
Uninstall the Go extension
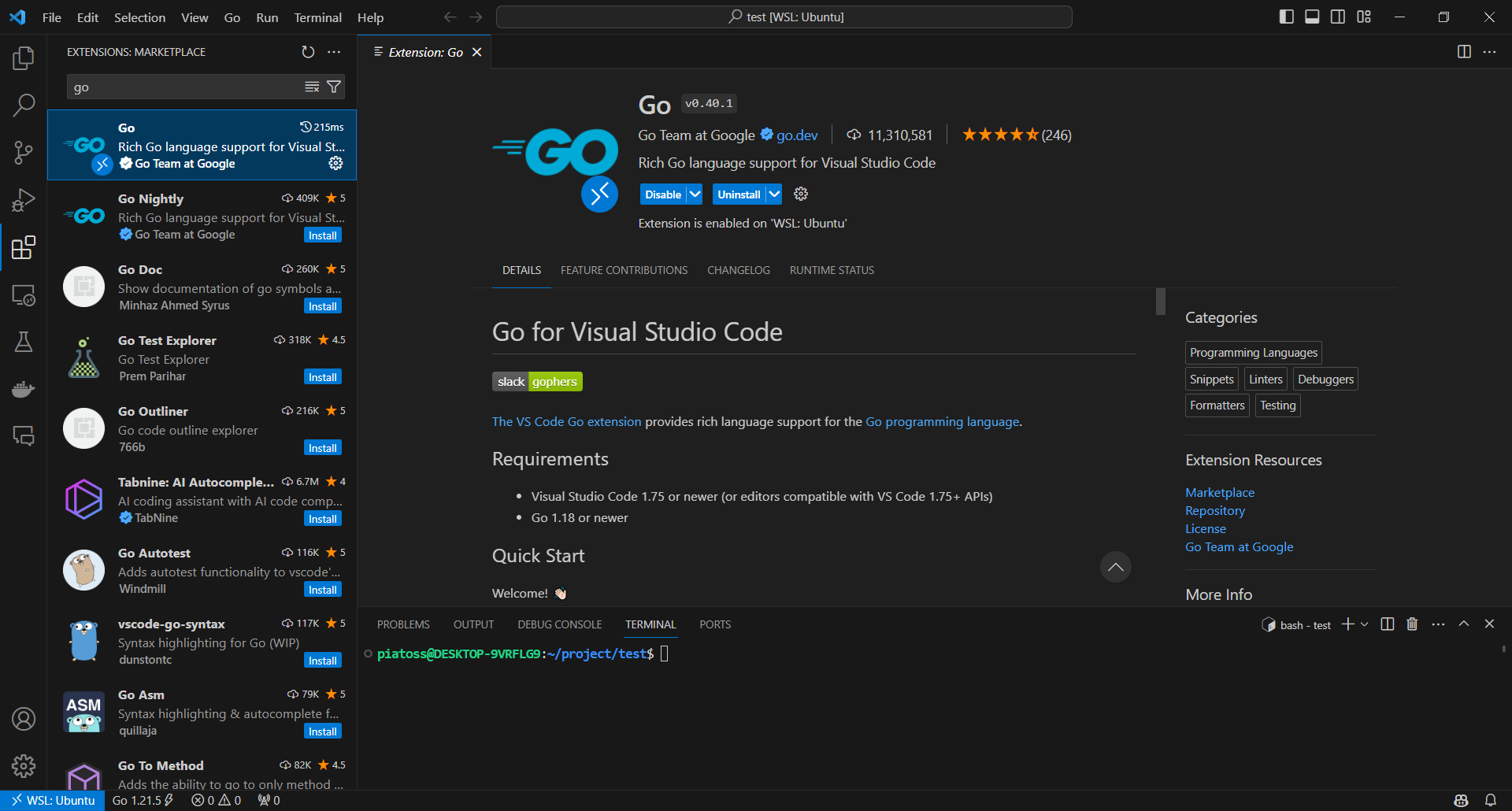coord(739,194)
